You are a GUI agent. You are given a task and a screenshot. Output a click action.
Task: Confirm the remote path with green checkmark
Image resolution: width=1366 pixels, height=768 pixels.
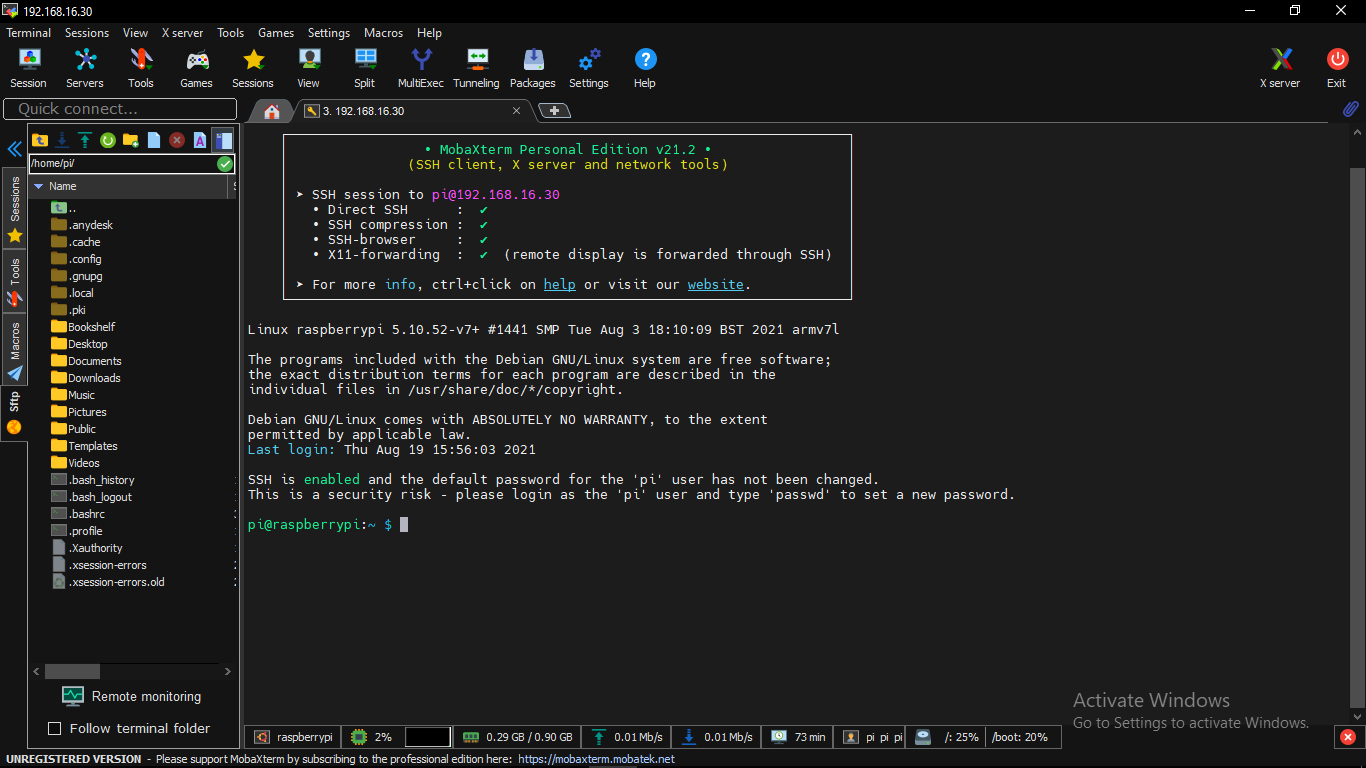[x=225, y=163]
